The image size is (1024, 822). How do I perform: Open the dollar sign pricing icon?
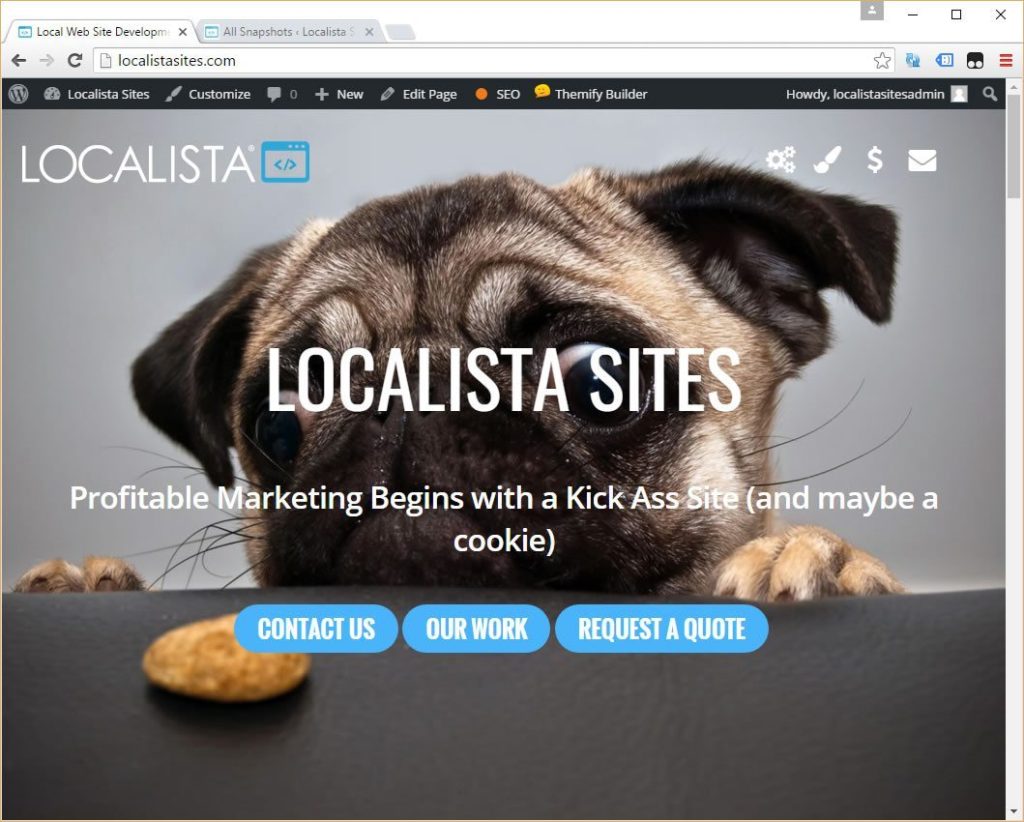pyautogui.click(x=874, y=159)
